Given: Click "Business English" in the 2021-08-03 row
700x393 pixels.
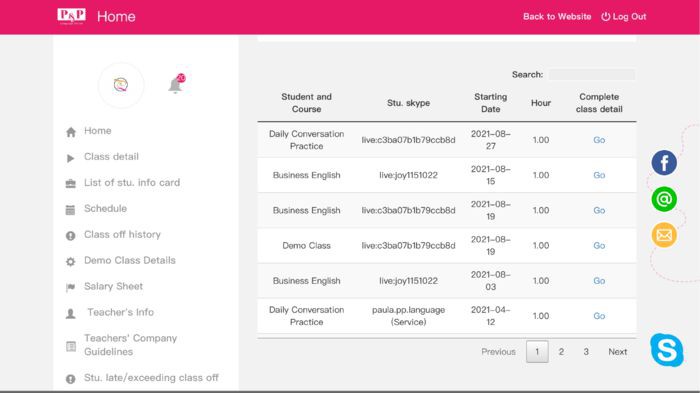Looking at the screenshot, I should (306, 281).
